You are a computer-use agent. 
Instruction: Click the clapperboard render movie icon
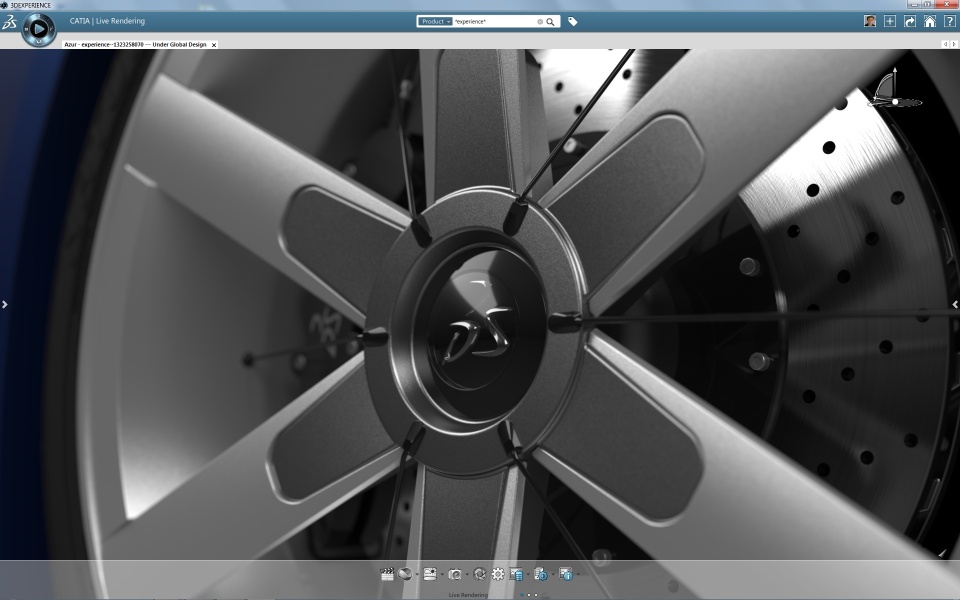(387, 574)
